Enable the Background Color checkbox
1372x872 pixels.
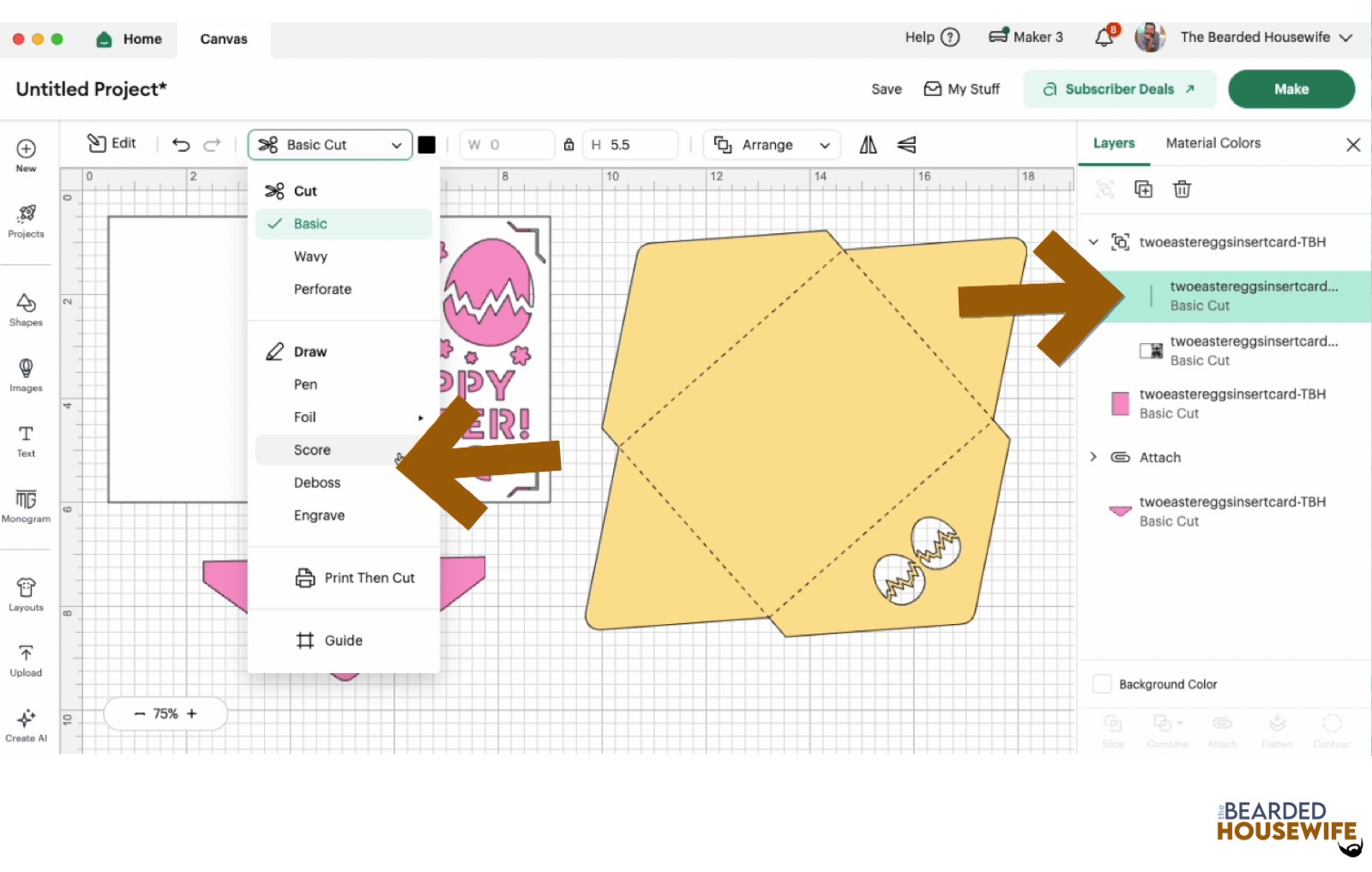coord(1102,684)
